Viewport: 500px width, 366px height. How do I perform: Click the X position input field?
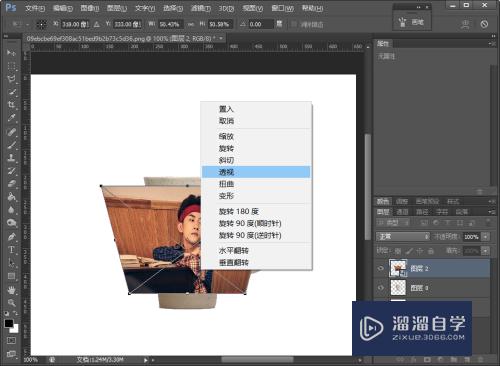pyautogui.click(x=75, y=24)
